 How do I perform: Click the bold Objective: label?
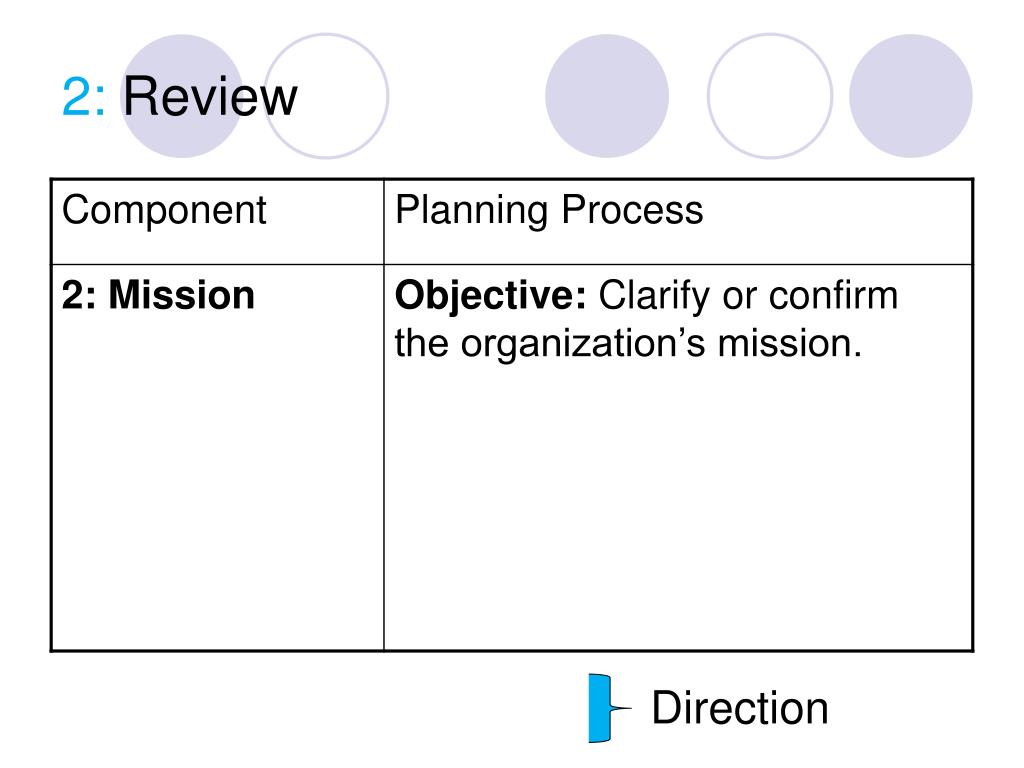point(490,296)
